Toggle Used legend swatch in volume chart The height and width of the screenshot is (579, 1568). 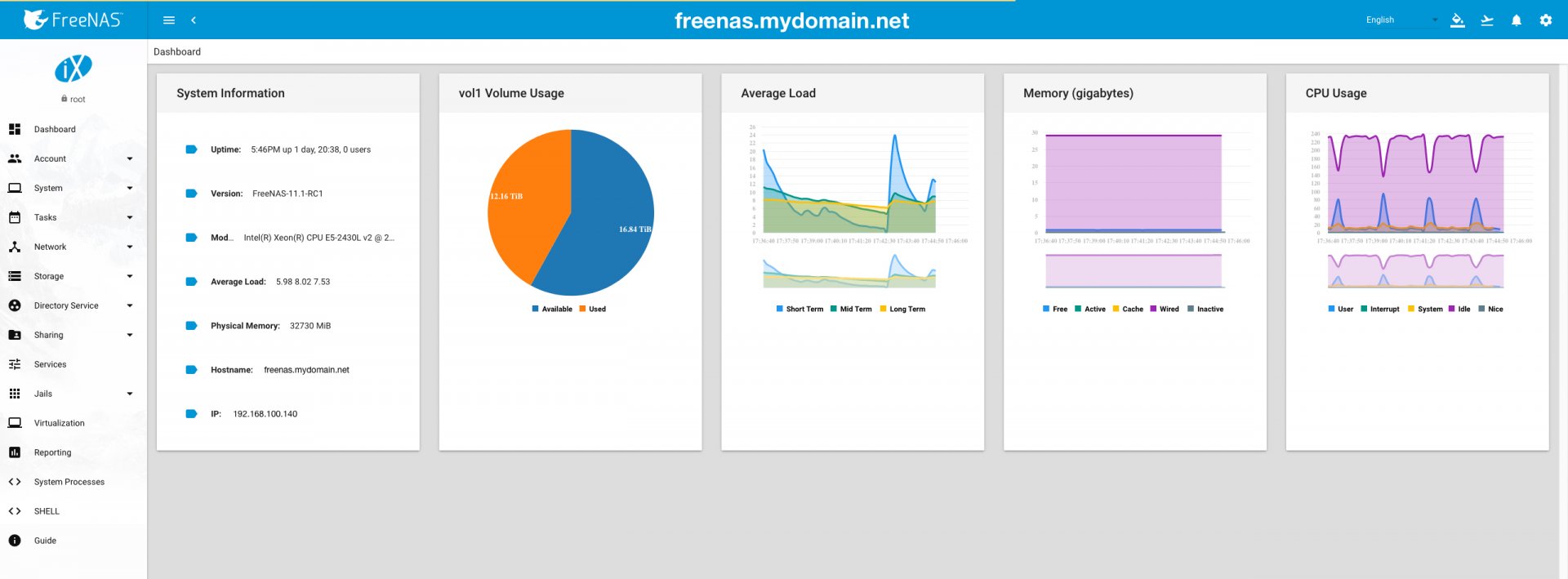[582, 309]
